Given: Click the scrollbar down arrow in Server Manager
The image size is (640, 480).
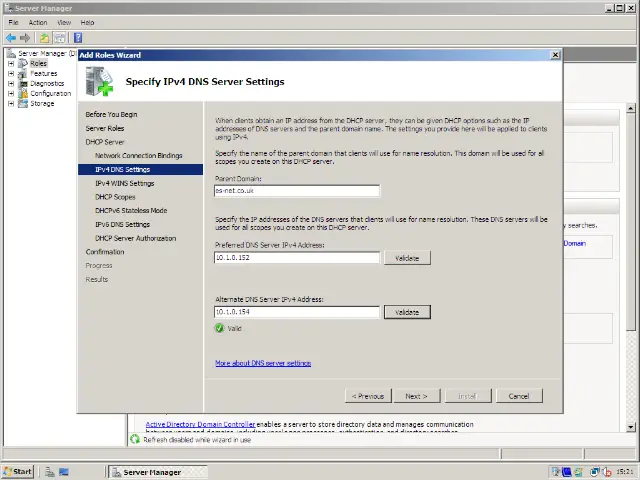Looking at the screenshot, I should [x=631, y=427].
